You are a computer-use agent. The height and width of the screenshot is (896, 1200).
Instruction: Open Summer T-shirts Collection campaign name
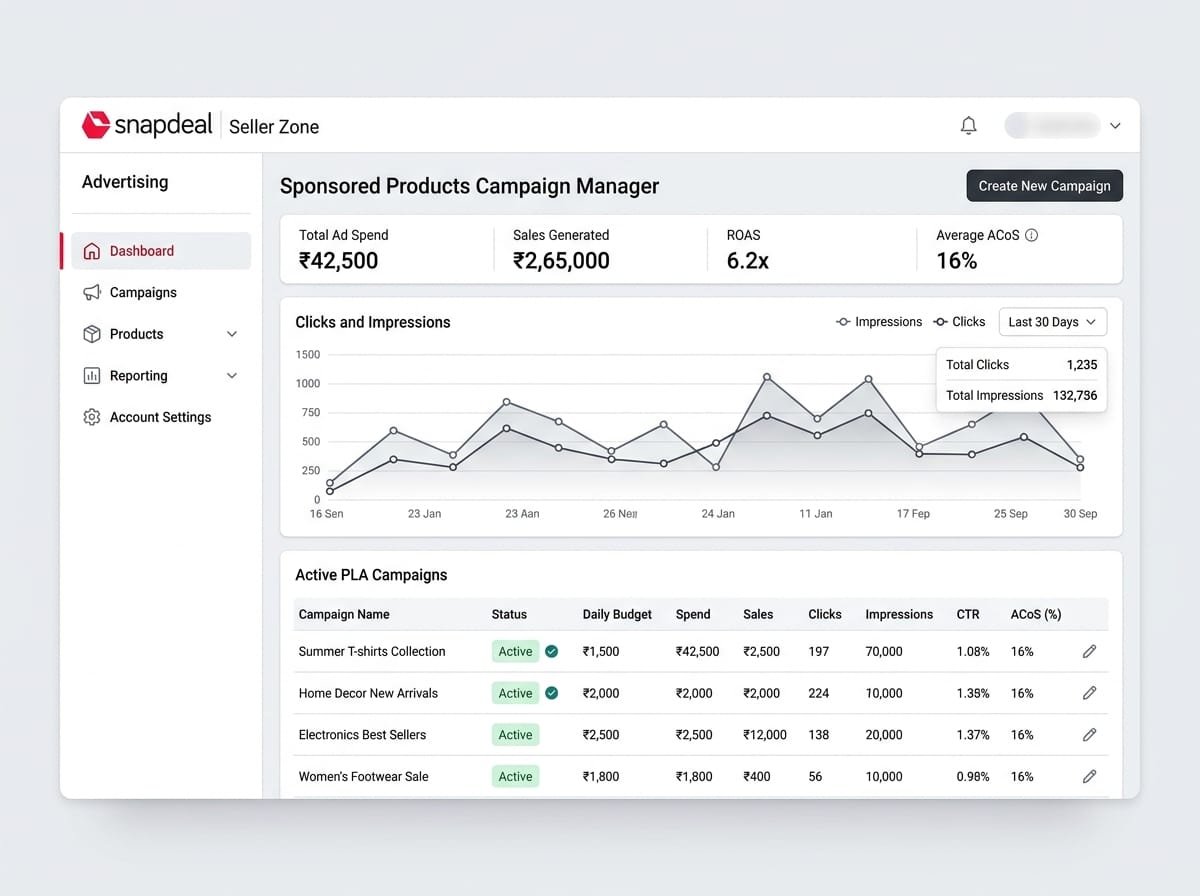point(372,651)
